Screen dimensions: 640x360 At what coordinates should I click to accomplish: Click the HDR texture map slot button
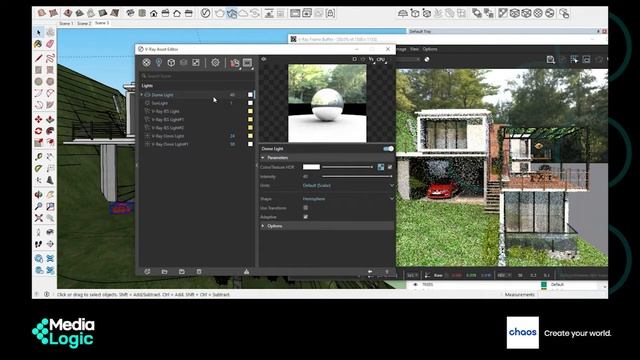(381, 167)
